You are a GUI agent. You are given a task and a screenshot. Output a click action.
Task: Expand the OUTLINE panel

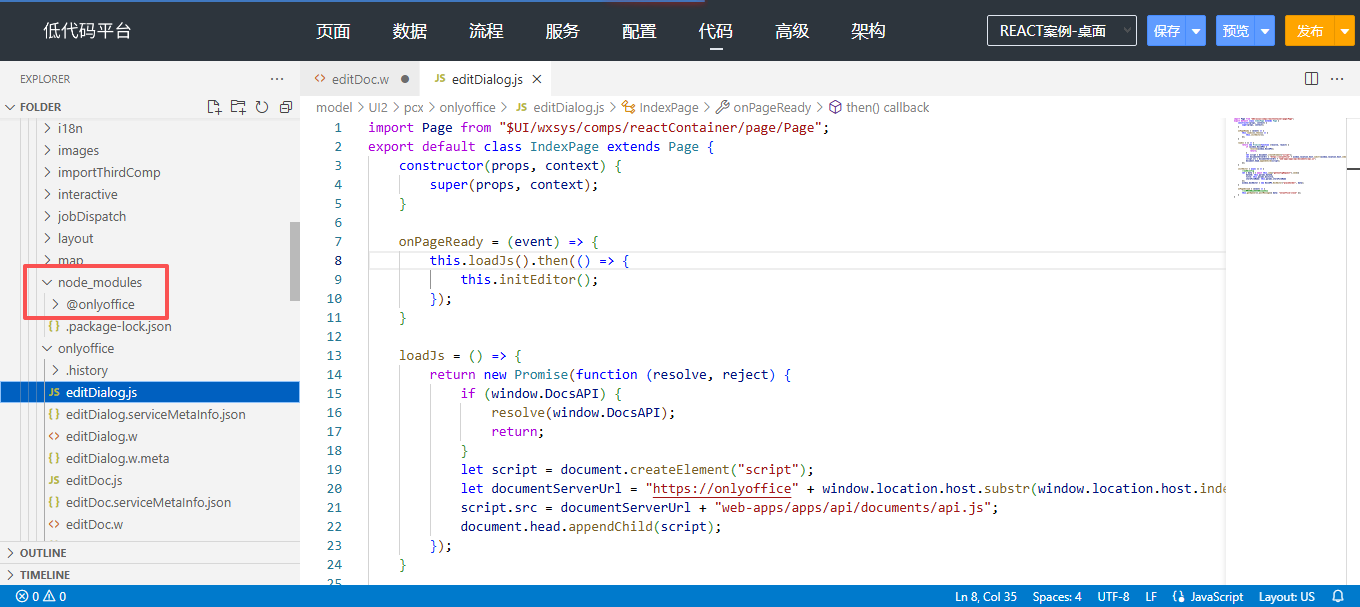[43, 553]
